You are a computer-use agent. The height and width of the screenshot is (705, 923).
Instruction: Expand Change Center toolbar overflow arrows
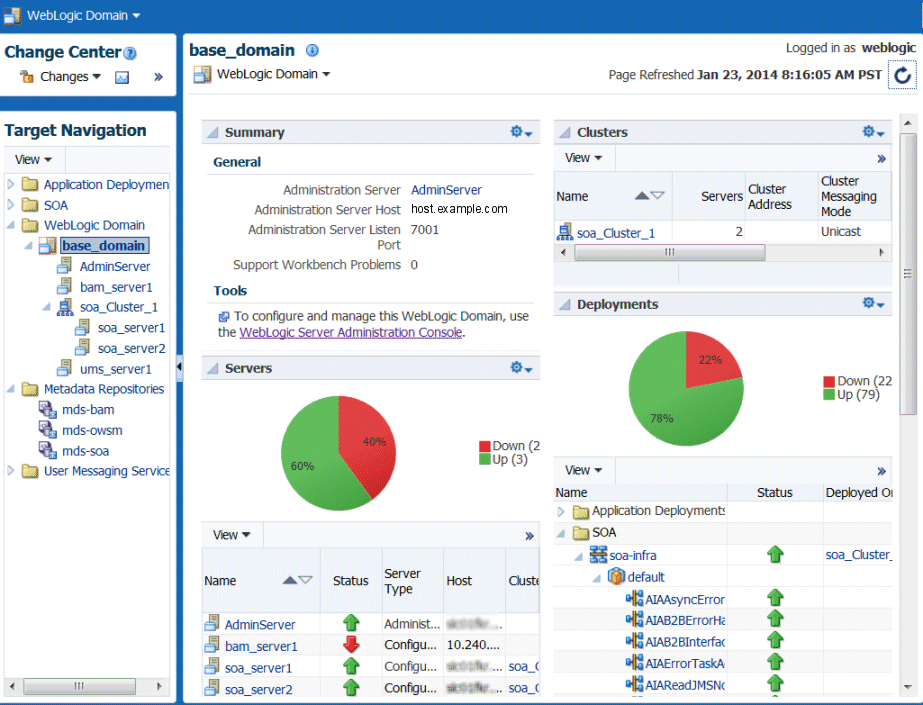[x=158, y=77]
